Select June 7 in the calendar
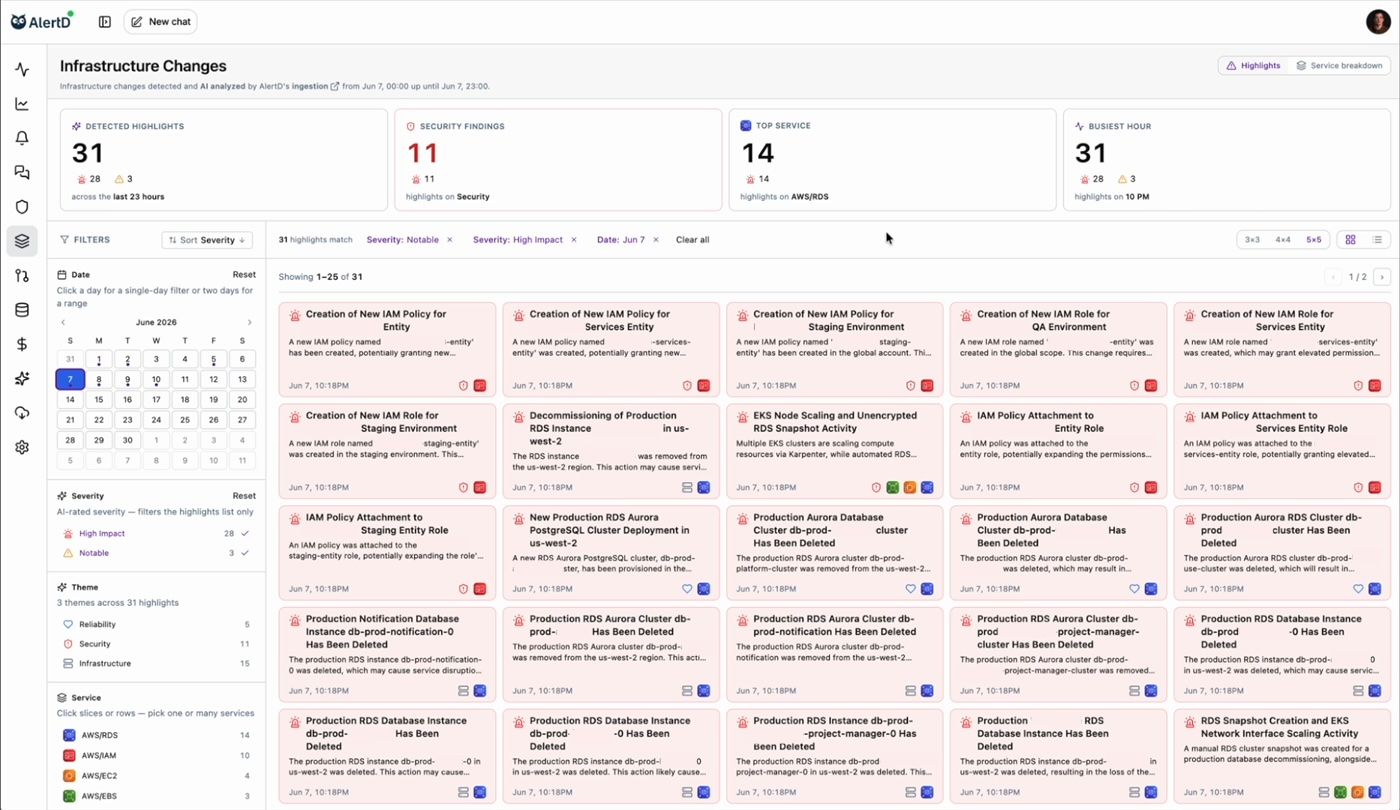This screenshot has width=1400, height=810. point(70,380)
